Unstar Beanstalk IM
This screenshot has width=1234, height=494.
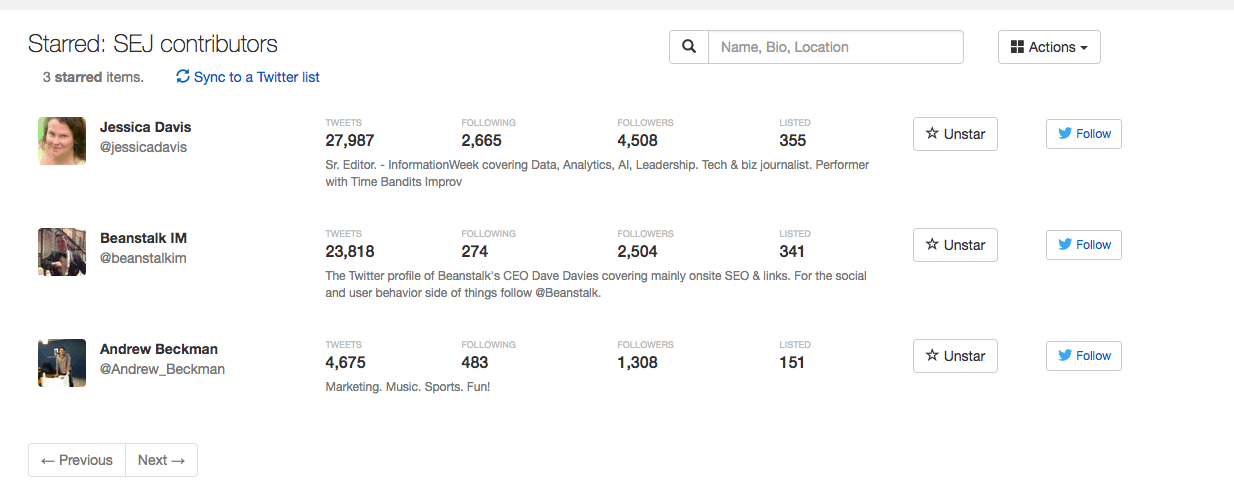[x=955, y=245]
